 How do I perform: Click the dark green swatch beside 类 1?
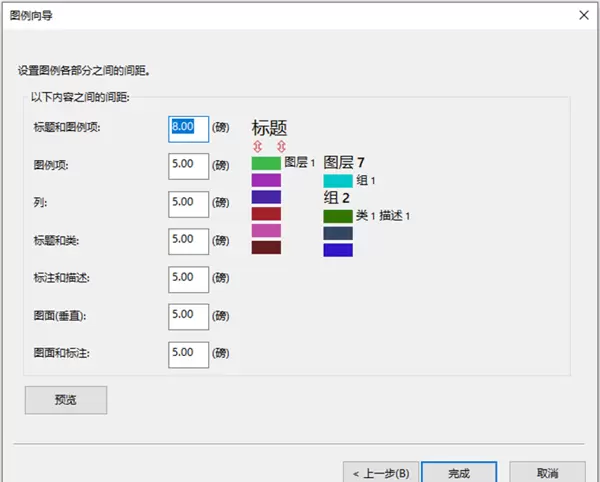coord(338,216)
